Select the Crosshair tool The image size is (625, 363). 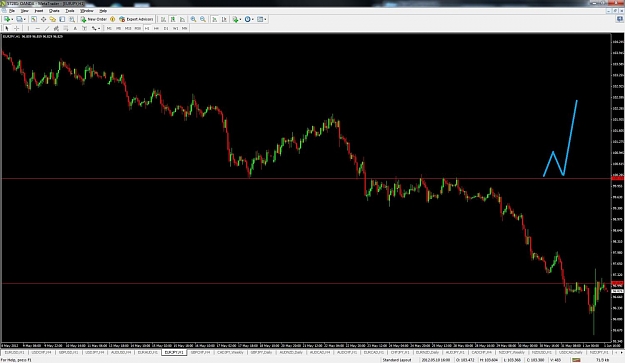[17, 28]
